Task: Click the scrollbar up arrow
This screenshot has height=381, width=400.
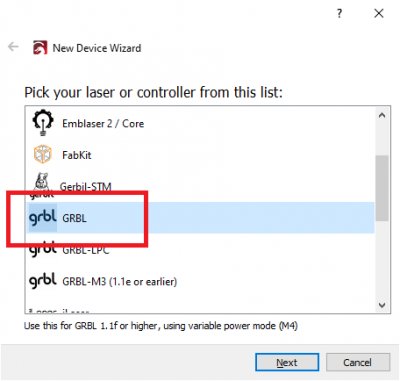Action: pyautogui.click(x=382, y=115)
